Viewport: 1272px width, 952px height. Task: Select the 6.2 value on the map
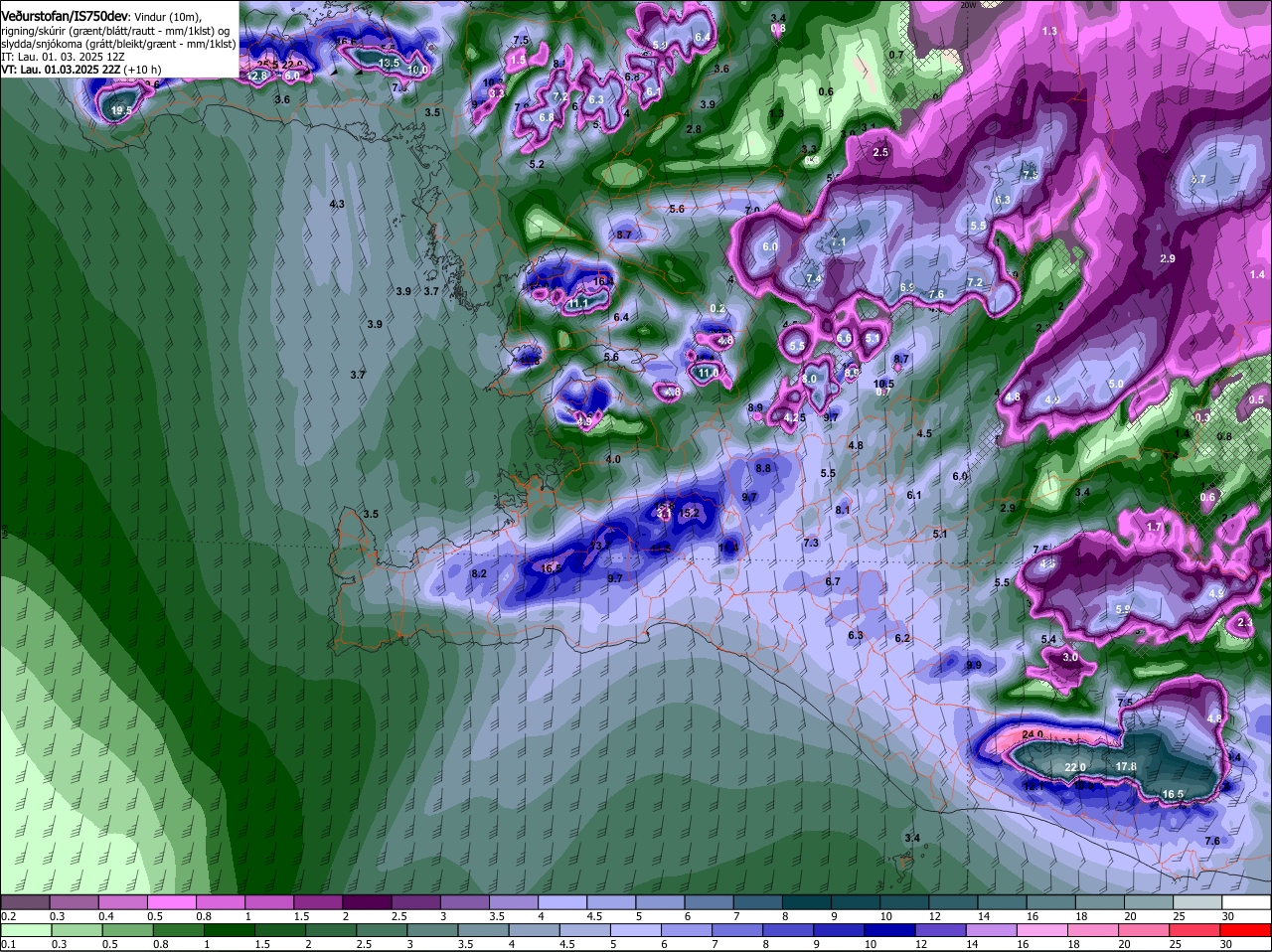click(x=902, y=638)
